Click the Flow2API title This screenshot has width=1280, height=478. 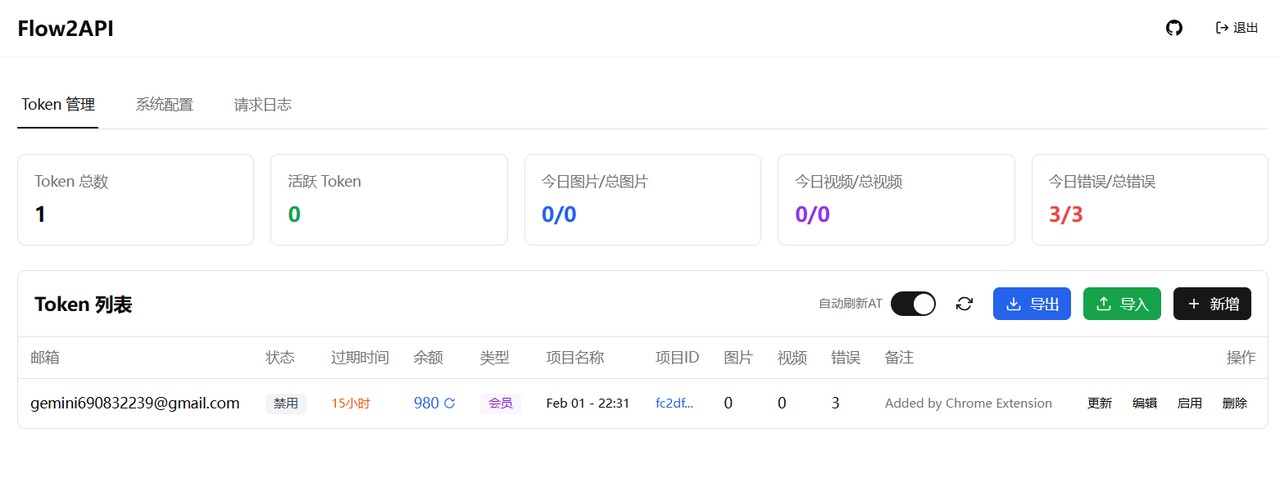point(65,28)
